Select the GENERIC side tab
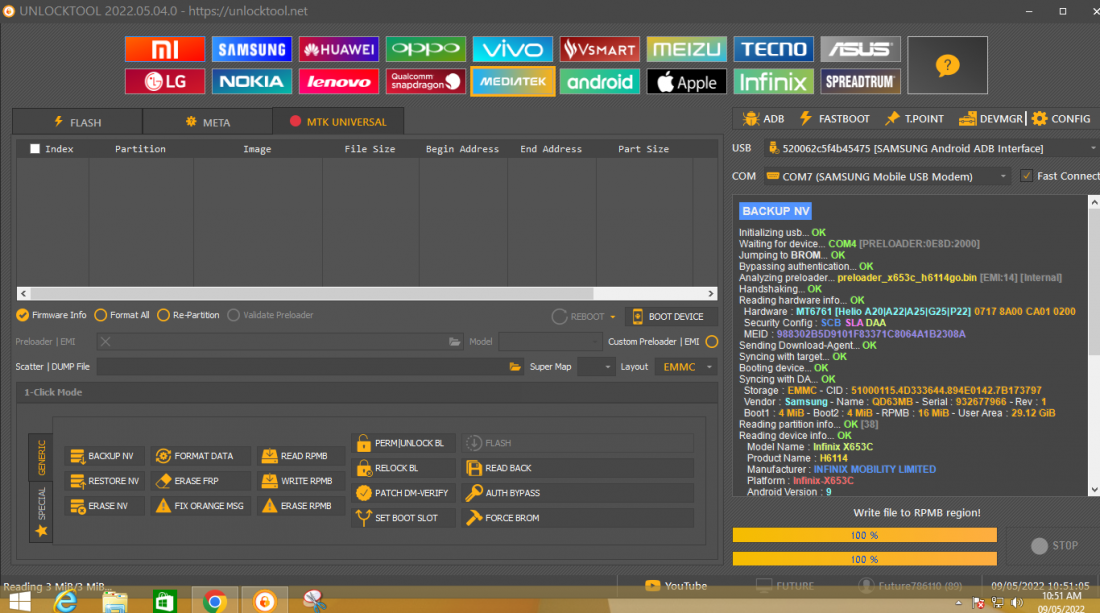Viewport: 1100px width, 613px height. [x=41, y=457]
